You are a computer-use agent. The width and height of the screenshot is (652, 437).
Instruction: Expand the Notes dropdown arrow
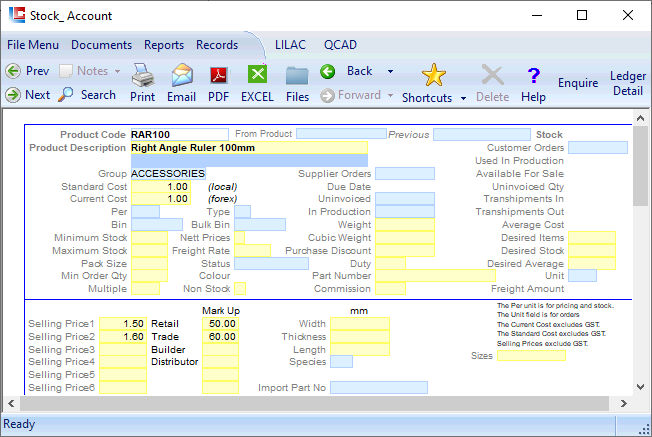[x=118, y=72]
